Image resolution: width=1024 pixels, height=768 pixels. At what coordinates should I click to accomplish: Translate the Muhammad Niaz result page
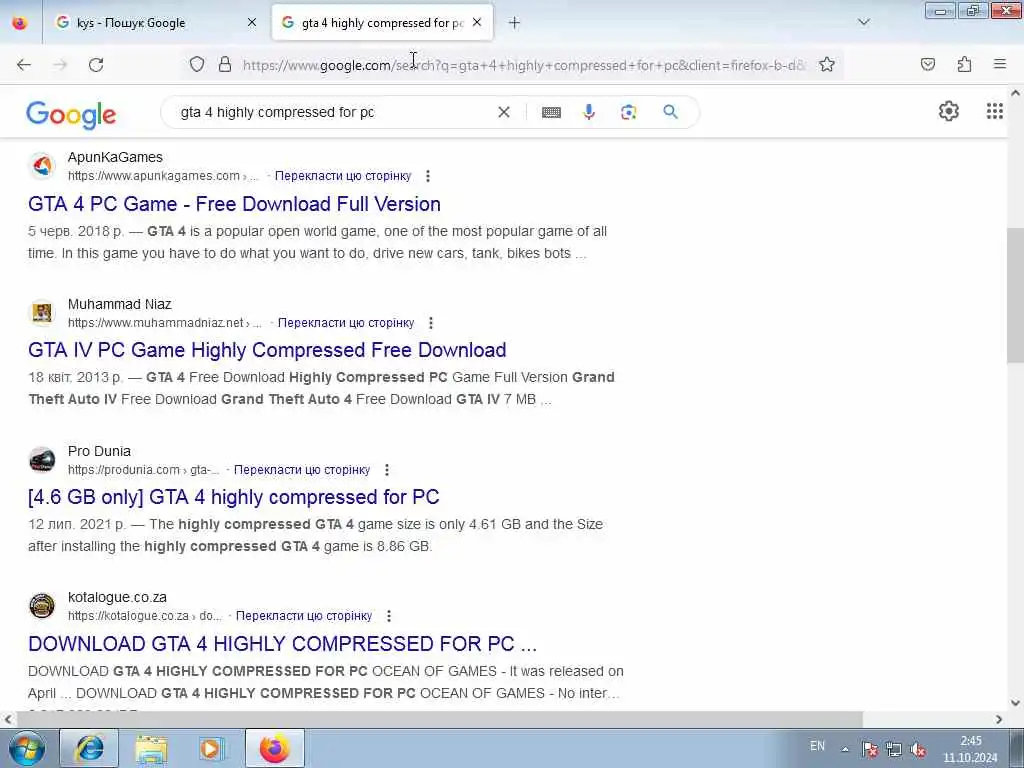tap(346, 323)
